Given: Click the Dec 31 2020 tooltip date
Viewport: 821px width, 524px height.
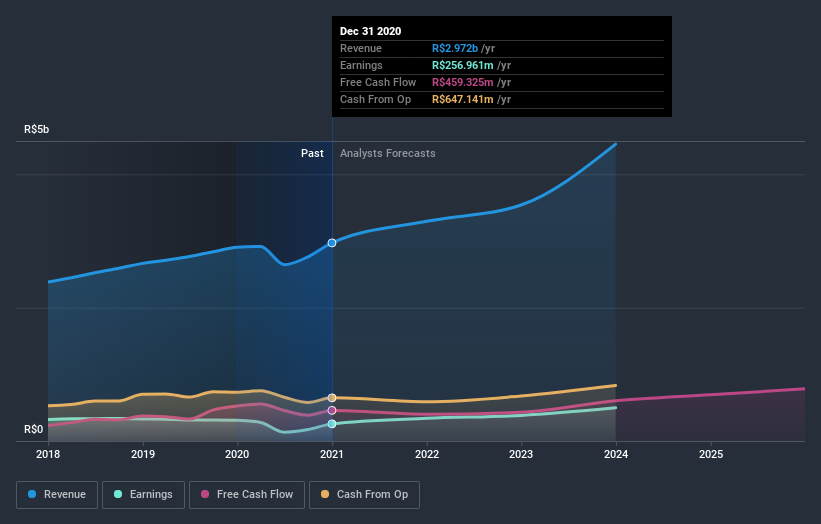Looking at the screenshot, I should [370, 31].
